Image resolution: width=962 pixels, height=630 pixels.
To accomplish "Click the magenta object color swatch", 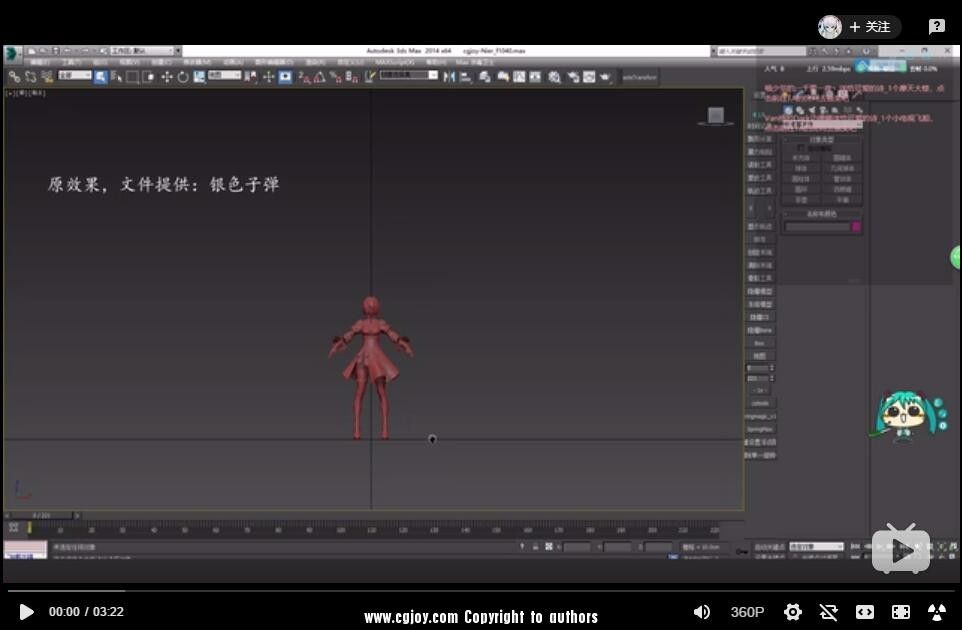I will [x=856, y=226].
